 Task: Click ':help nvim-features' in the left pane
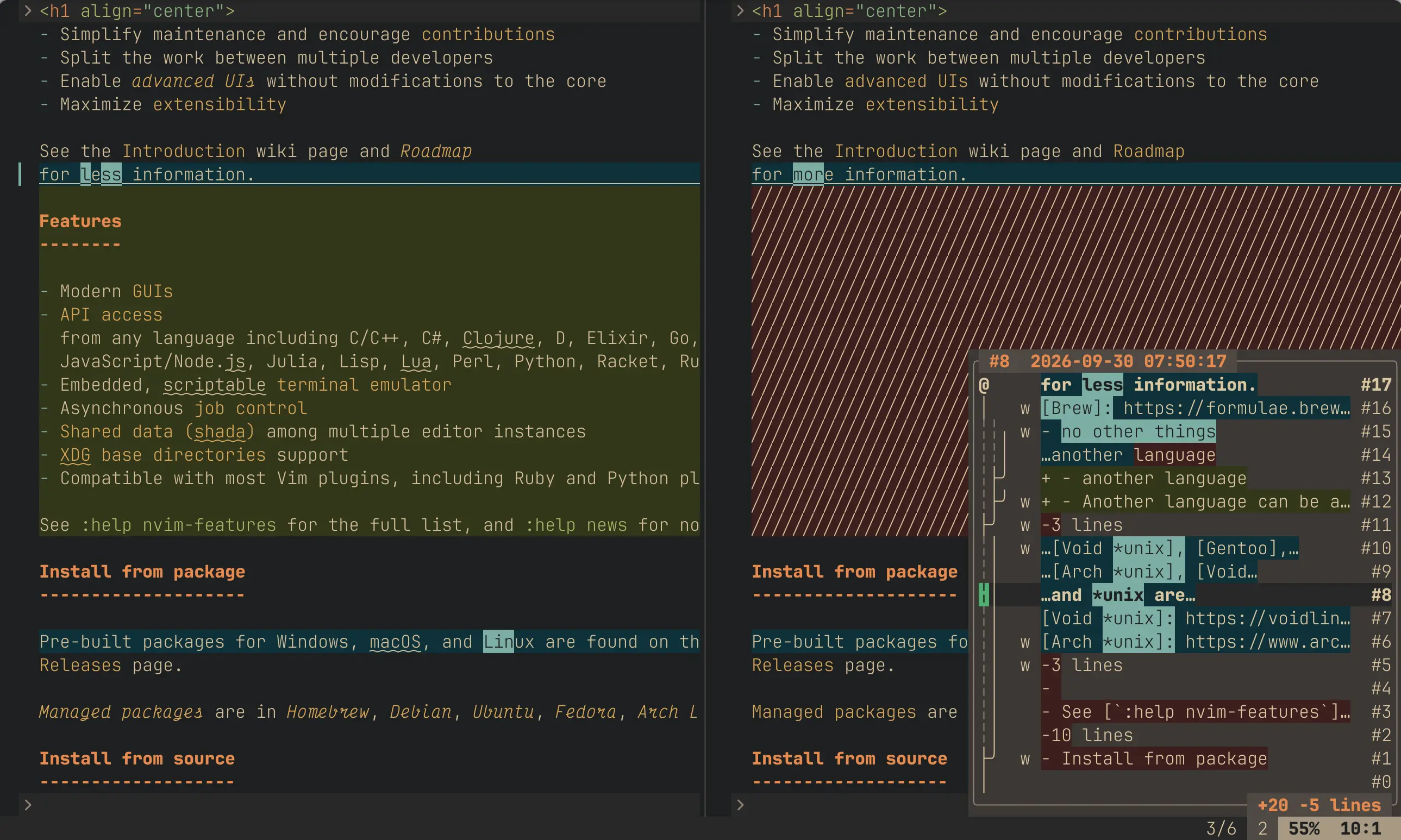point(178,525)
